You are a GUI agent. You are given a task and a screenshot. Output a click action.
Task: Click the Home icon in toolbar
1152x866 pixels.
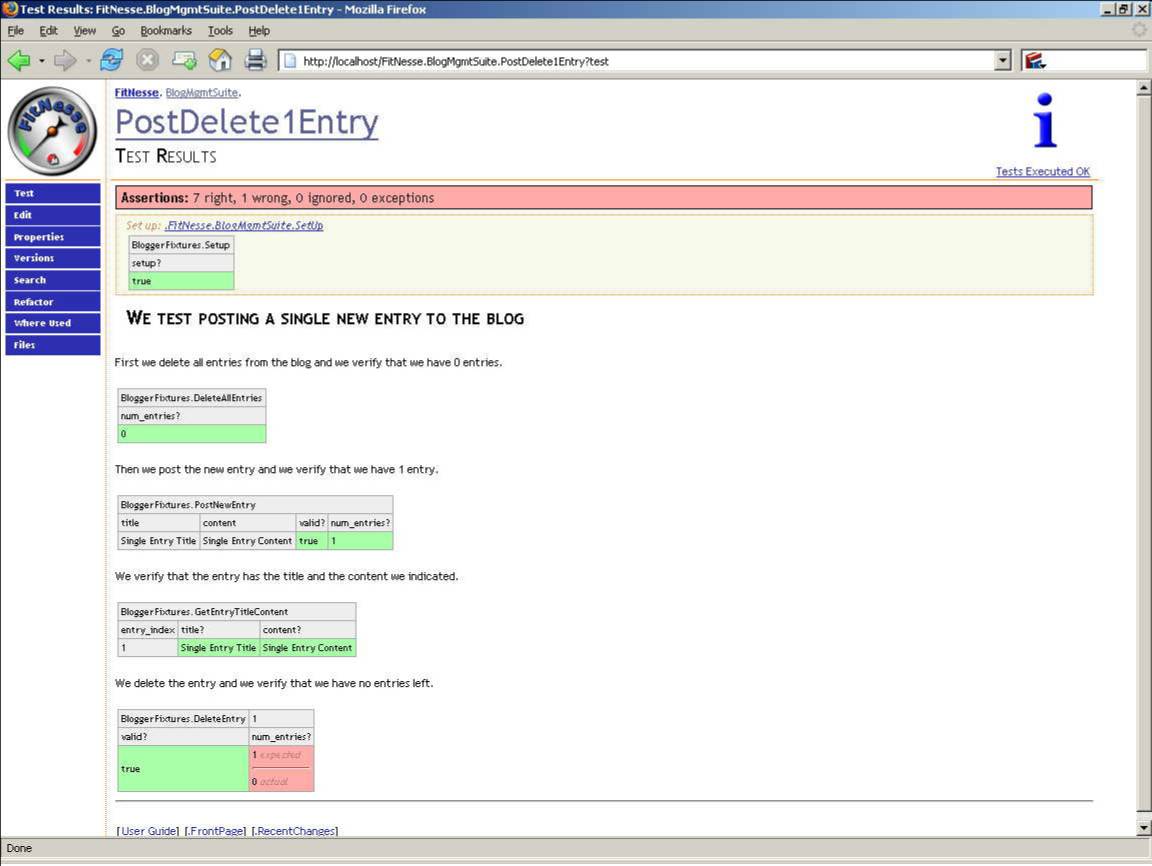(220, 61)
